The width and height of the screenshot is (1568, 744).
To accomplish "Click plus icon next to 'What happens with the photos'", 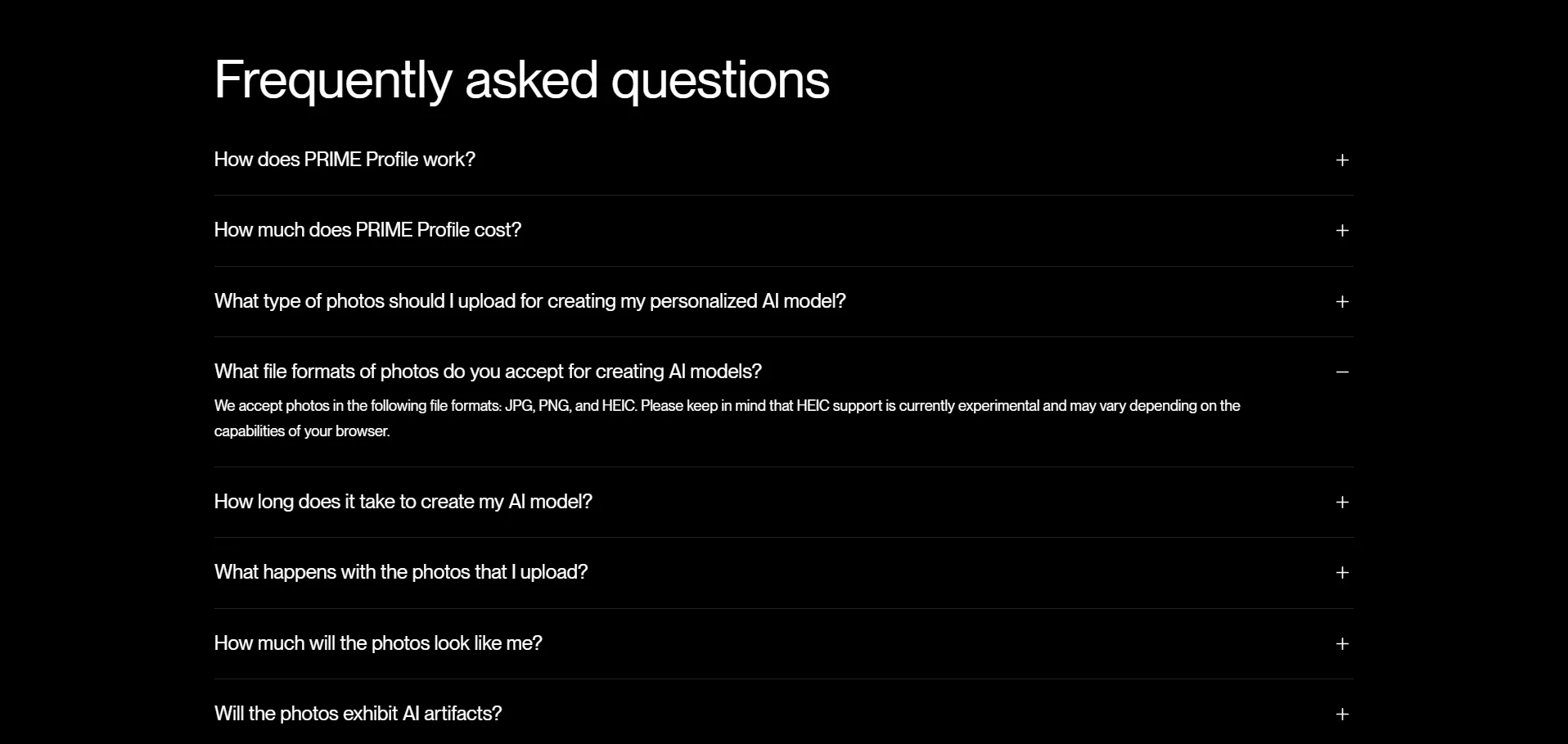I will (x=1342, y=573).
